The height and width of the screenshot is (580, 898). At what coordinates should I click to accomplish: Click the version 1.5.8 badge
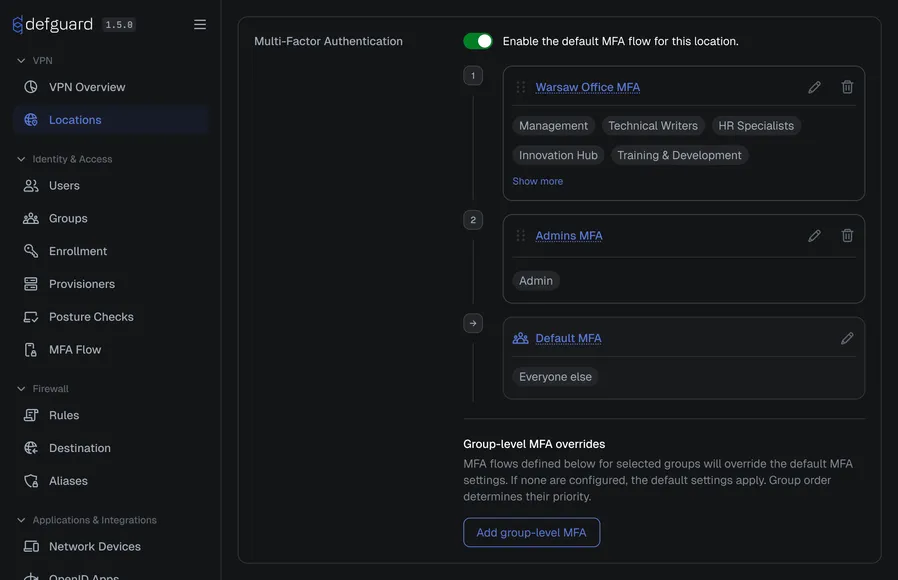coord(119,25)
